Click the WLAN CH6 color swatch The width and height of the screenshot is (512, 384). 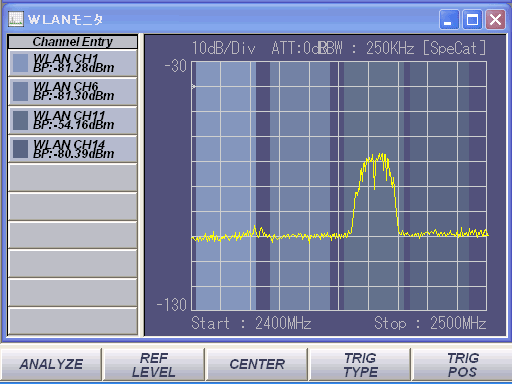click(x=20, y=91)
